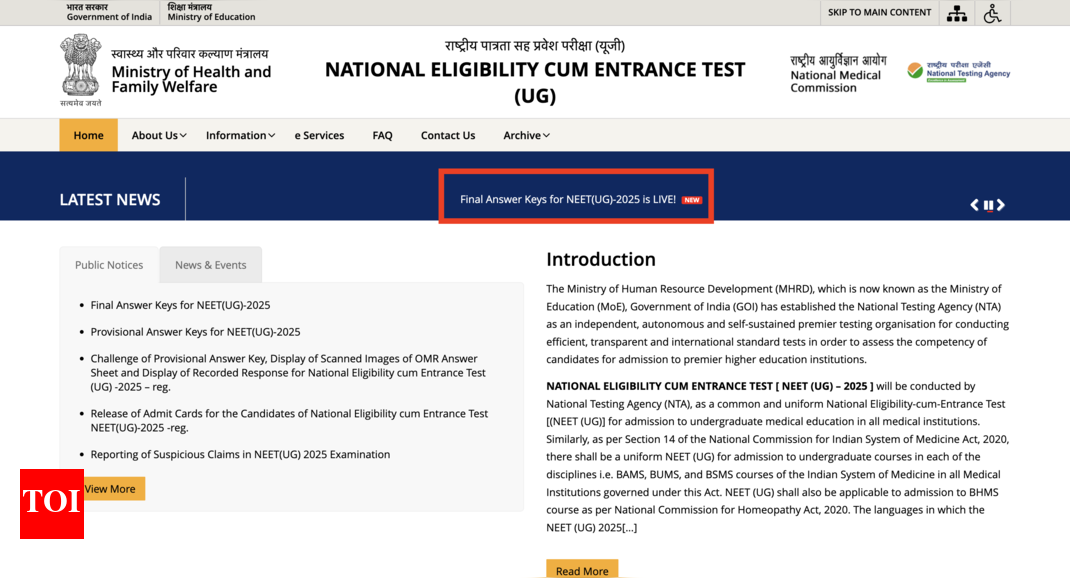This screenshot has width=1070, height=578.
Task: Click the Government of India emblem logo
Action: tap(80, 68)
